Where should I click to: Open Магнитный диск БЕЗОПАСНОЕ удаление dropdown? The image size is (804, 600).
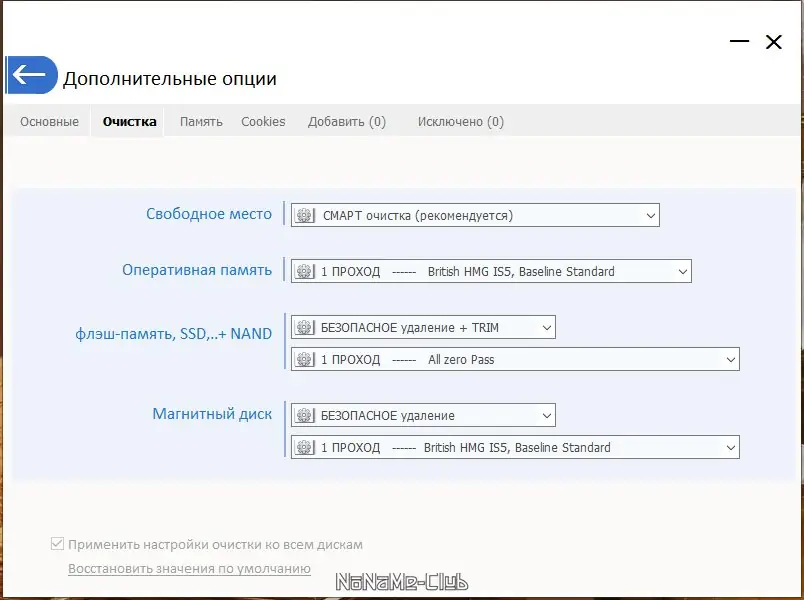click(x=547, y=415)
